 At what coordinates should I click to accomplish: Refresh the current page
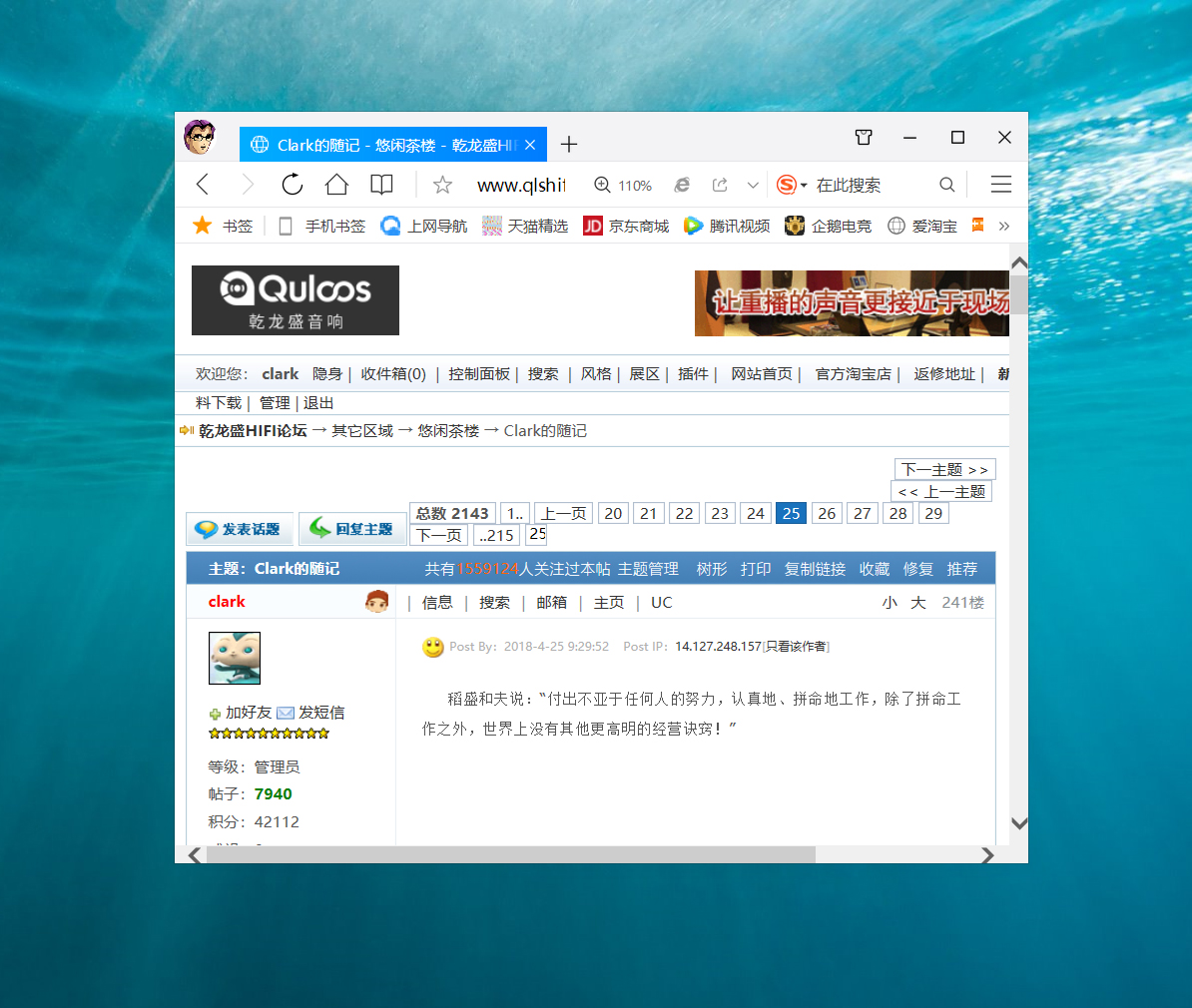292,185
